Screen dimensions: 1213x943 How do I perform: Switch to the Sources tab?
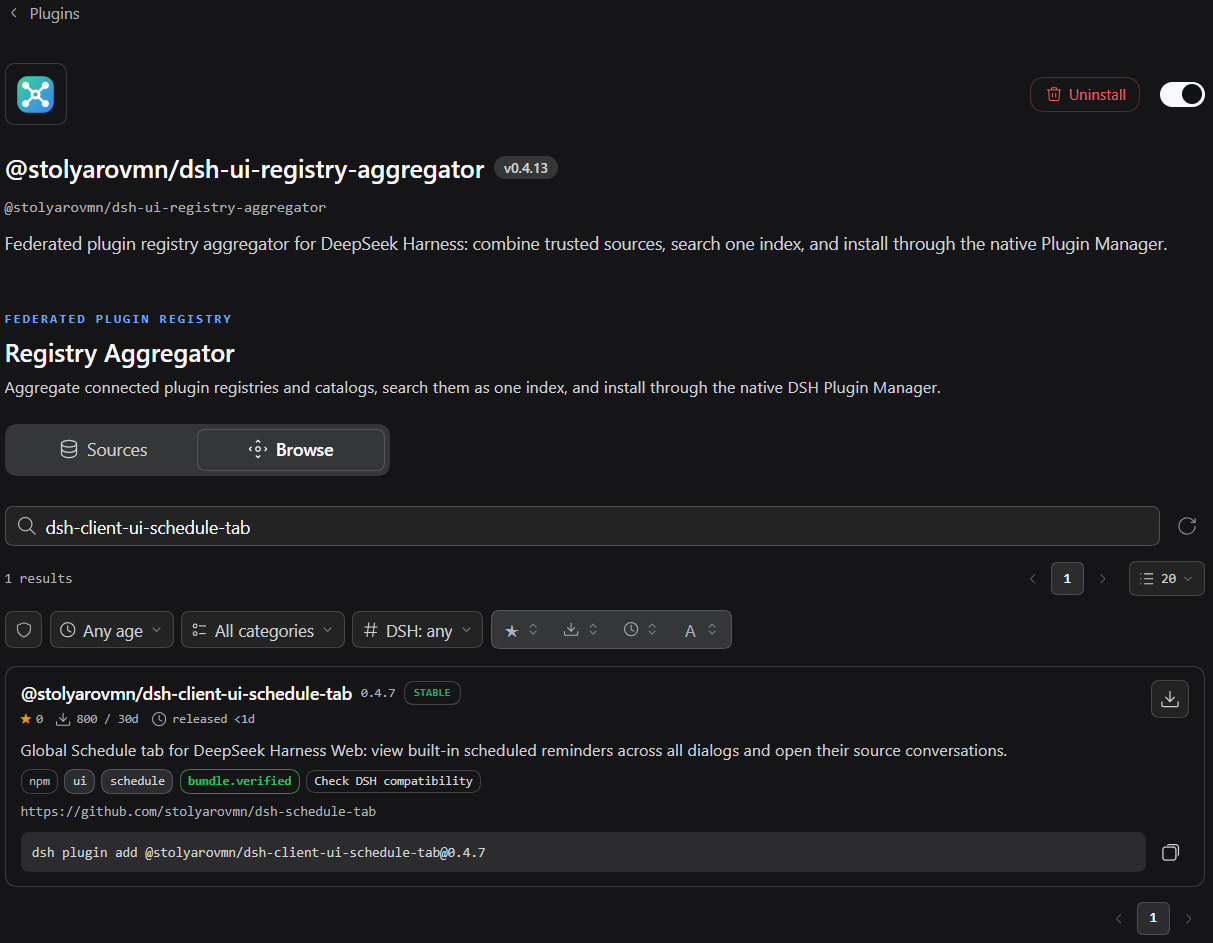(x=103, y=450)
